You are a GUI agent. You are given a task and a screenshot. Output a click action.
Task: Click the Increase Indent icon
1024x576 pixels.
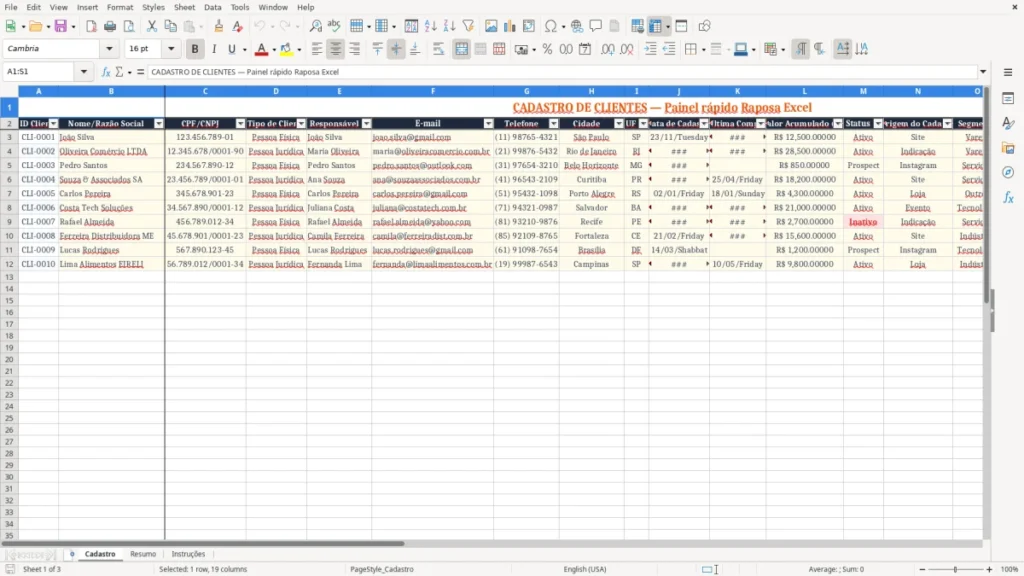click(x=650, y=49)
